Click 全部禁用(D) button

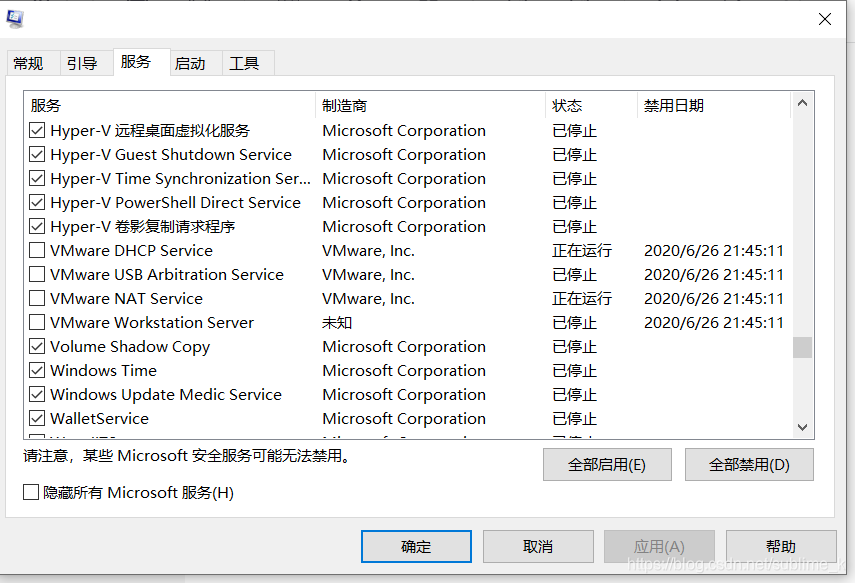point(749,465)
